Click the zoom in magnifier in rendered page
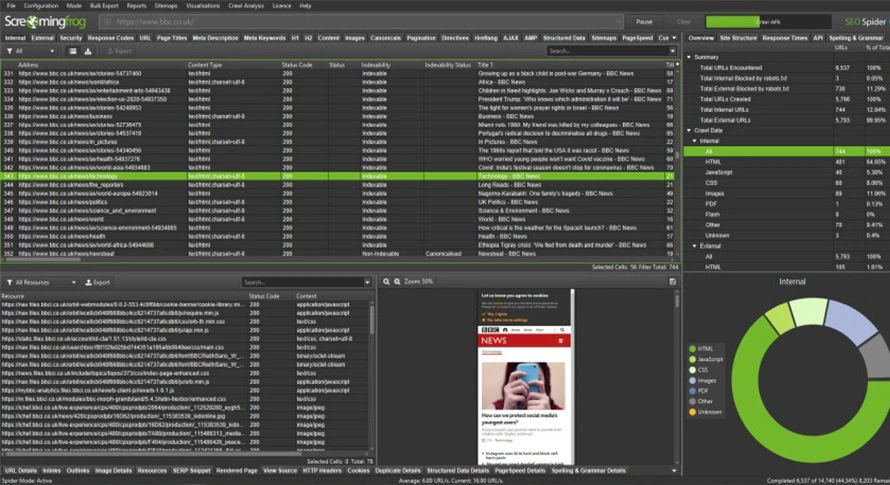 coord(398,282)
